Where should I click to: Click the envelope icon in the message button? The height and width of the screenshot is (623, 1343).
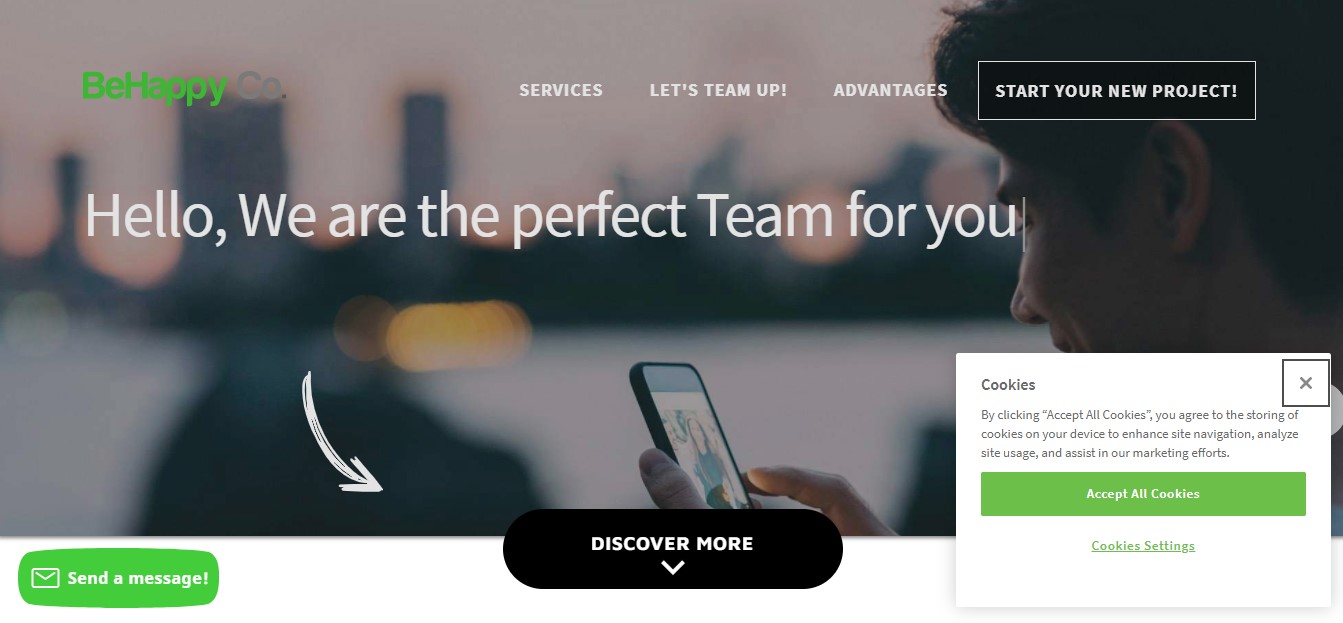45,578
